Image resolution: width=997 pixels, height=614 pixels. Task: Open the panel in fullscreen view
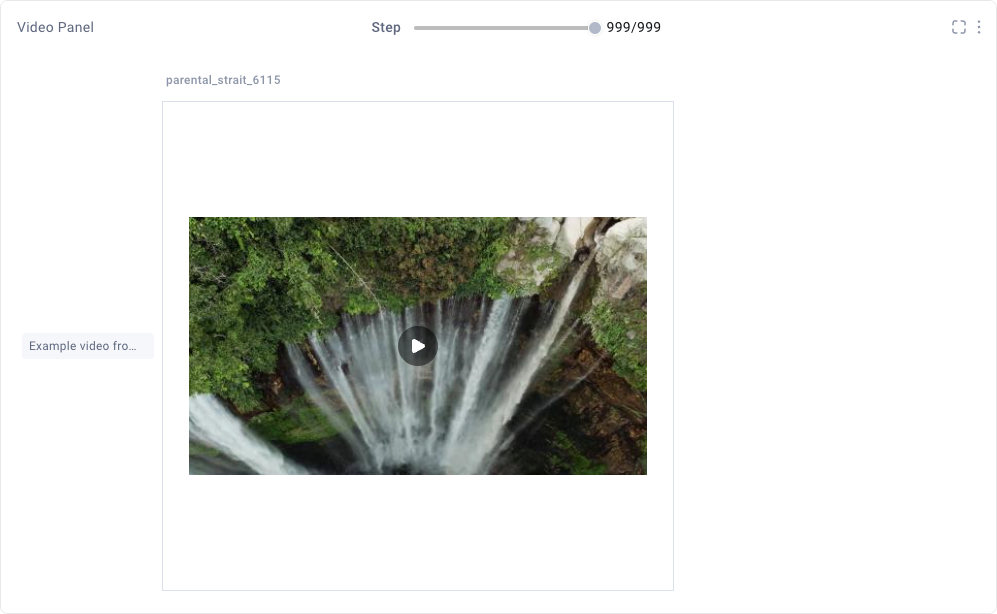[959, 27]
